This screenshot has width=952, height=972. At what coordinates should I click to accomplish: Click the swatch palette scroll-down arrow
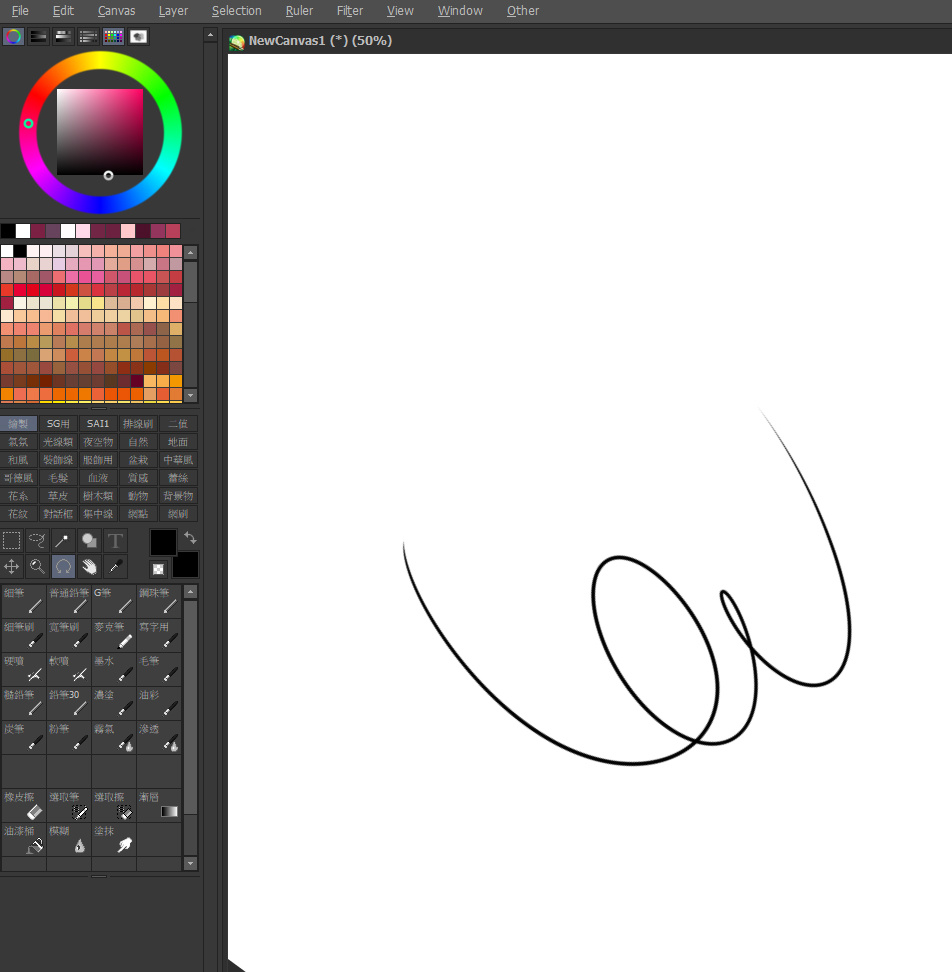coord(191,395)
